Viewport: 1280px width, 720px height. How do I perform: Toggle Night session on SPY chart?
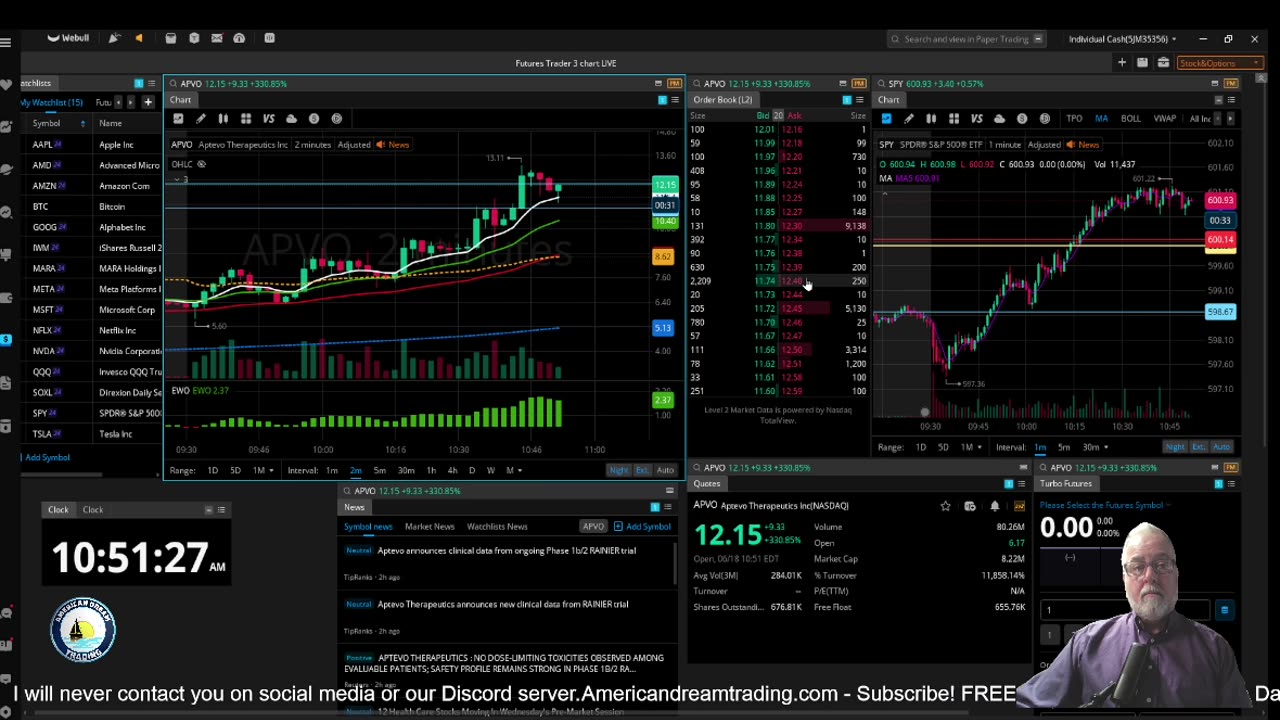tap(1175, 447)
